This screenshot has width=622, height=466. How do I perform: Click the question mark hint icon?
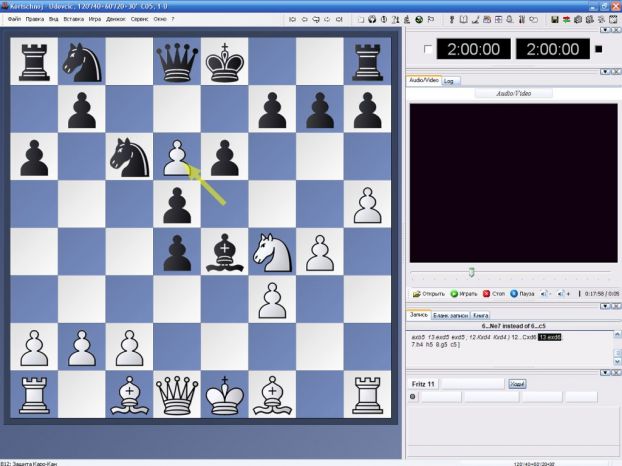coord(395,19)
